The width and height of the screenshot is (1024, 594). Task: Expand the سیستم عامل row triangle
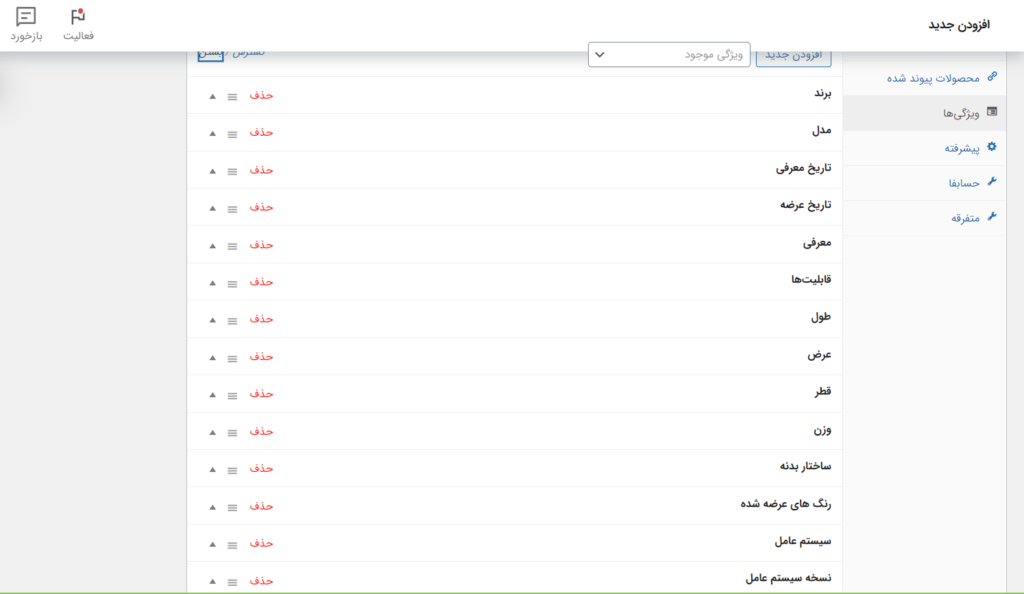(212, 544)
